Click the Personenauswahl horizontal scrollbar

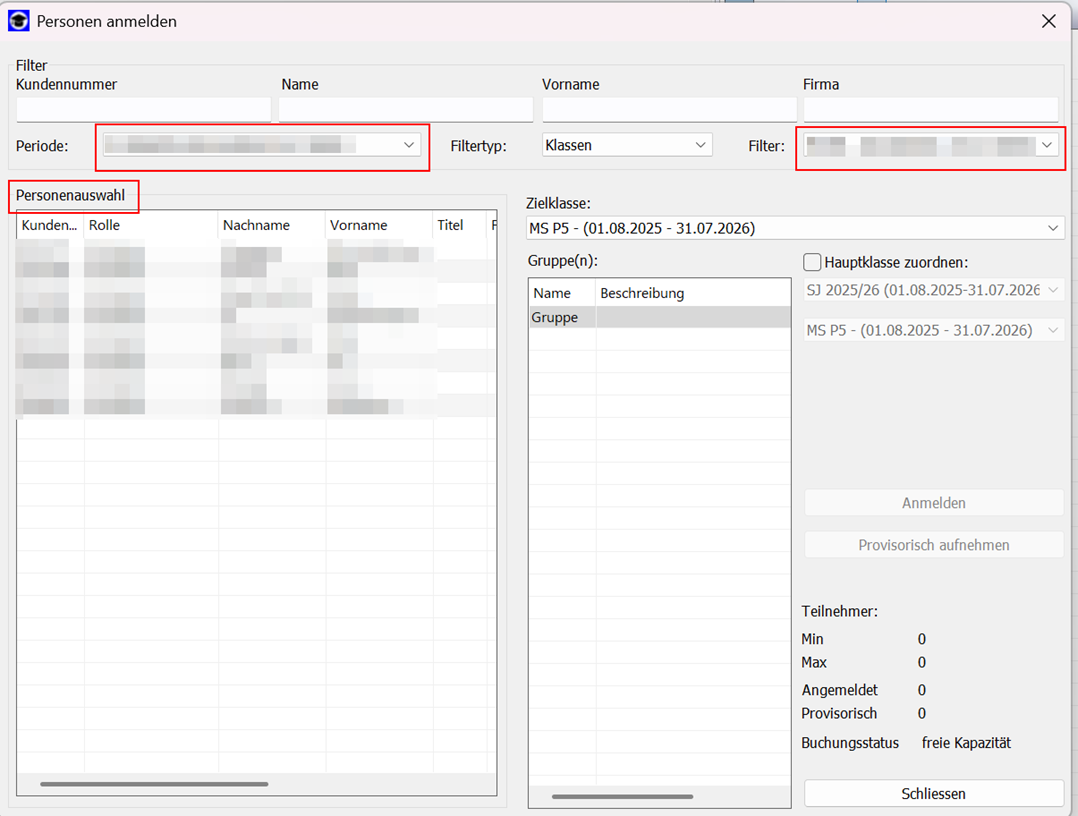(154, 784)
